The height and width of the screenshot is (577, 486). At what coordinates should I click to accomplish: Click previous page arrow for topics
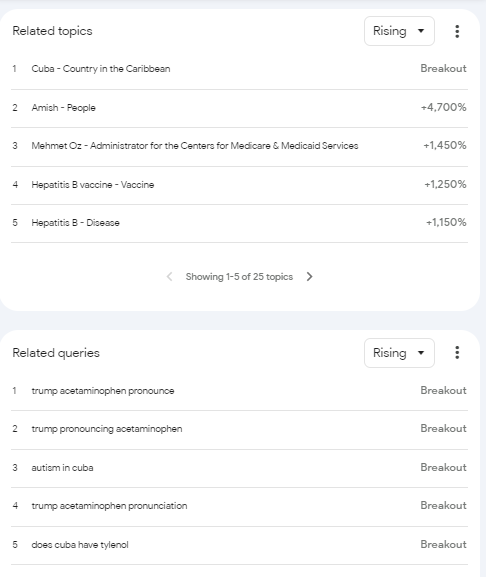169,276
